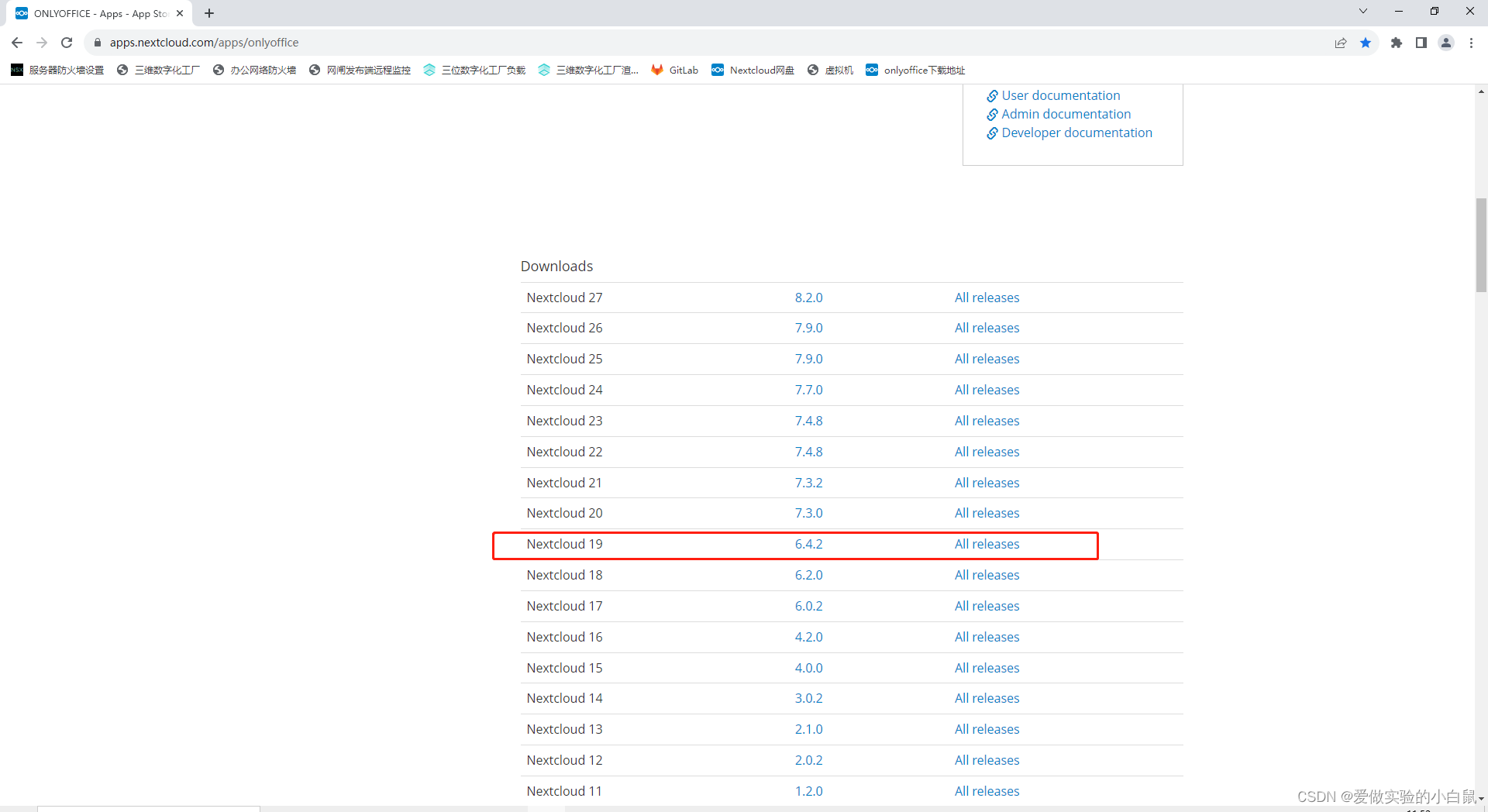Go back to the previous page
The image size is (1488, 812).
(x=17, y=43)
